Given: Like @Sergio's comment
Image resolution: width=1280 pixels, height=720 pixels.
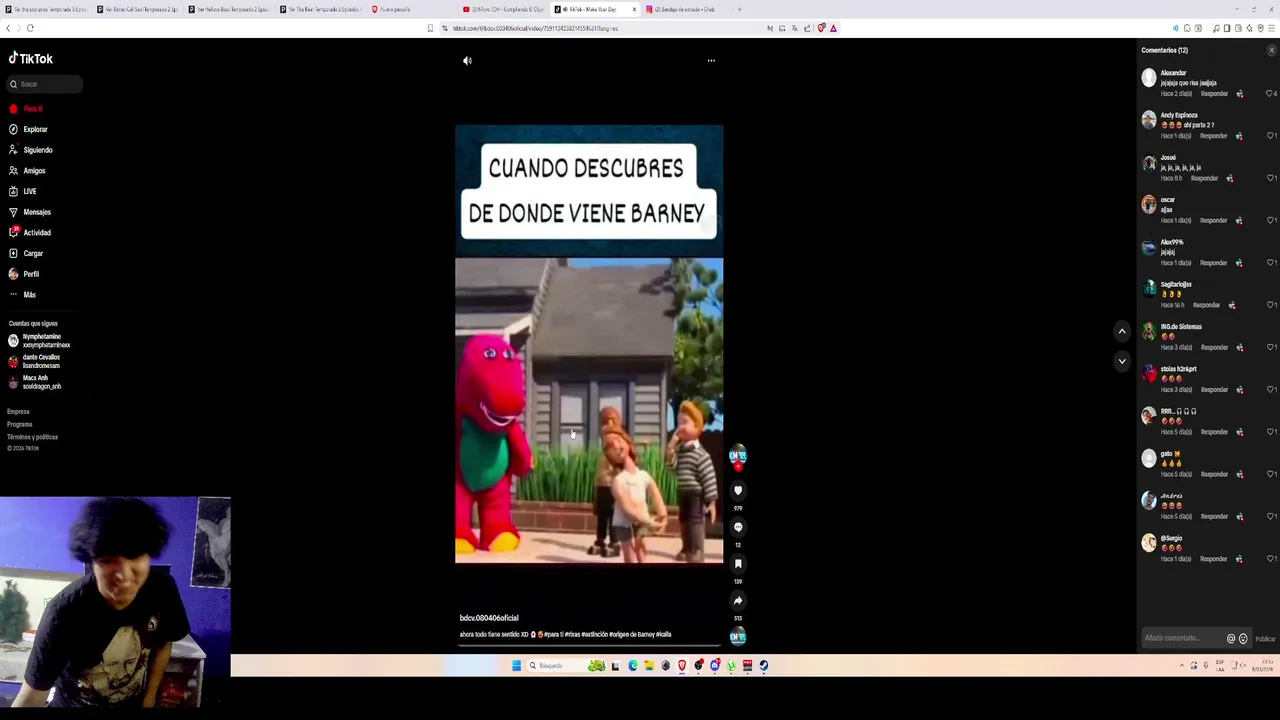Looking at the screenshot, I should pyautogui.click(x=1270, y=559).
